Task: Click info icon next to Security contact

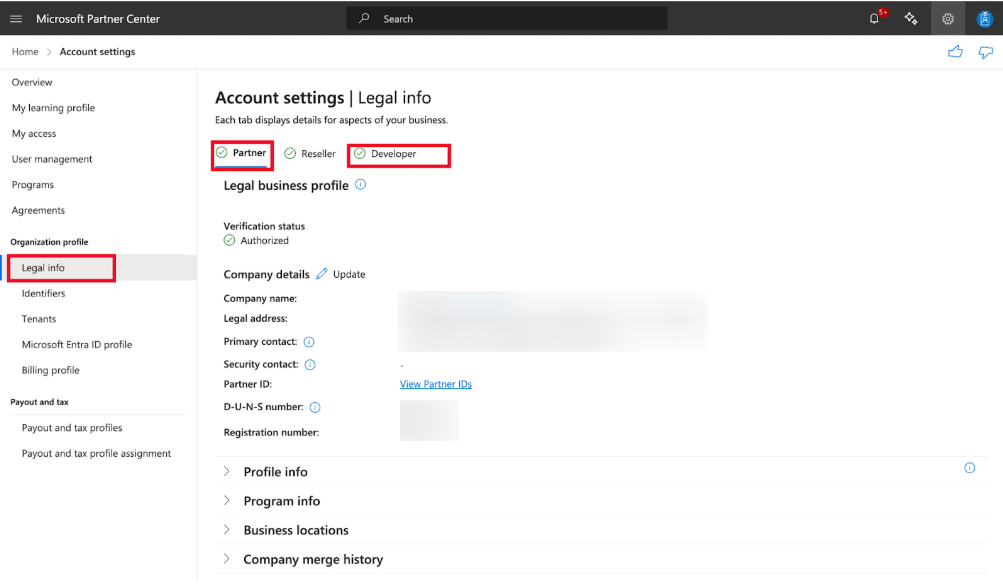Action: click(310, 365)
